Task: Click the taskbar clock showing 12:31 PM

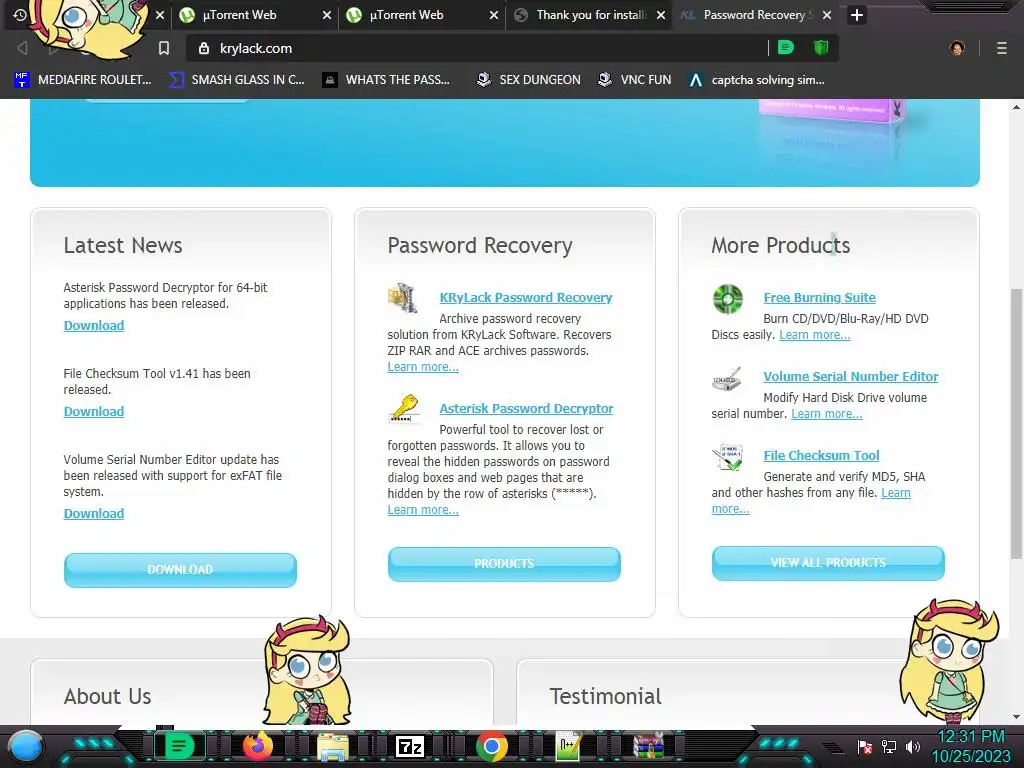Action: coord(970,737)
